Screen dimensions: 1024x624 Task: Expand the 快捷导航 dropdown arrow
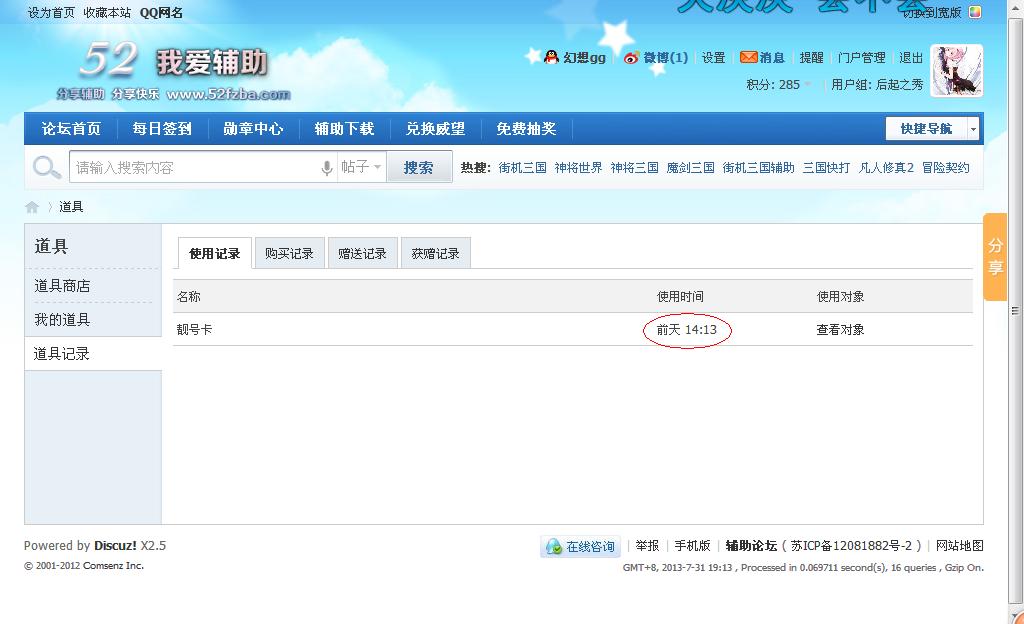[x=973, y=129]
